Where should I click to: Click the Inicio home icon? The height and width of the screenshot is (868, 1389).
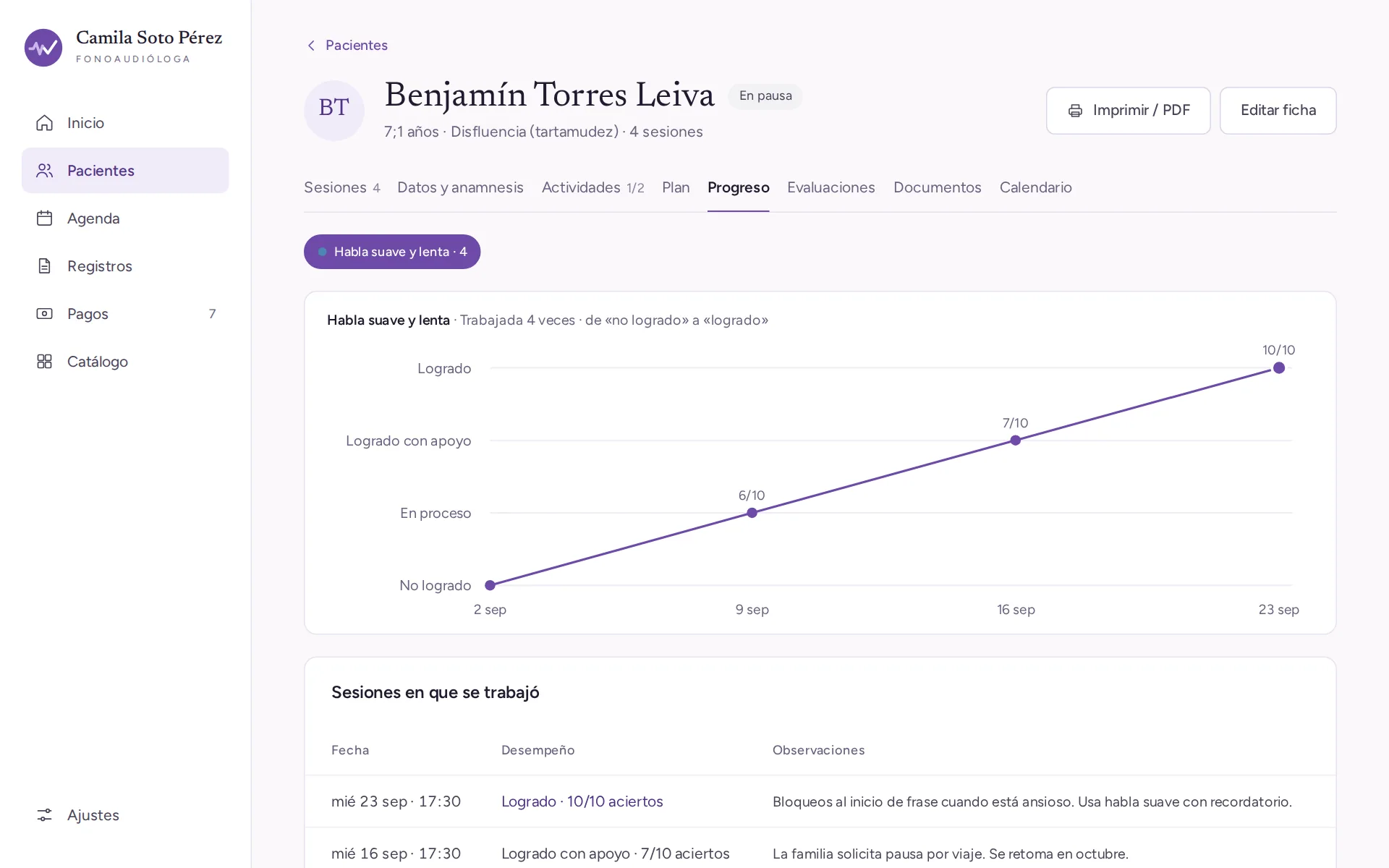click(x=44, y=123)
